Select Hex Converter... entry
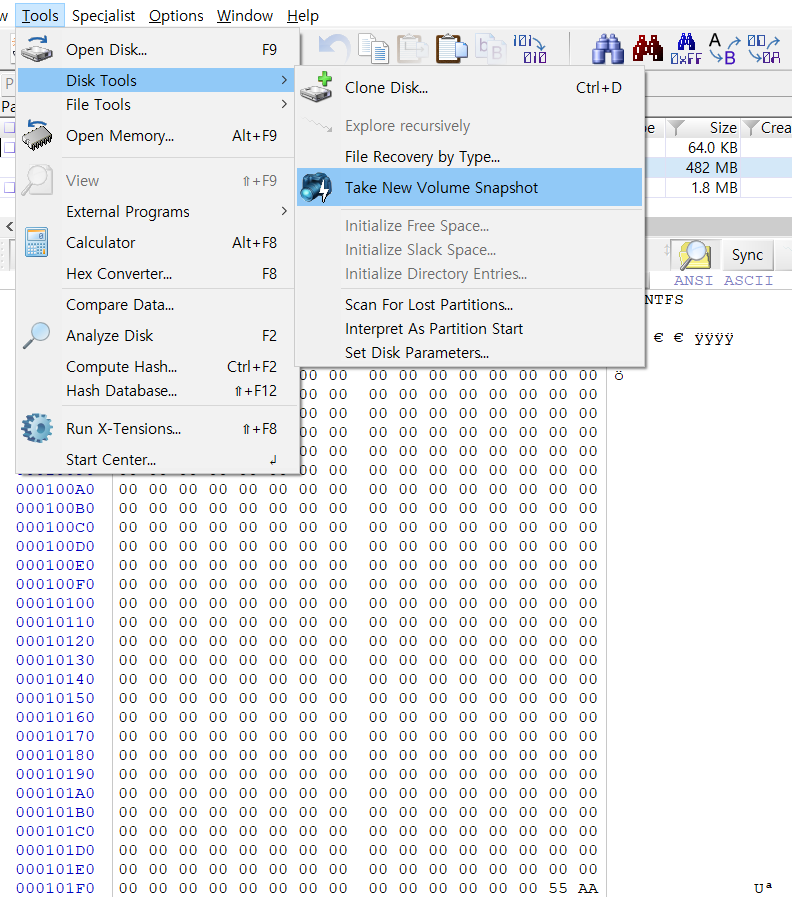Viewport: 792px width, 898px height. [x=156, y=274]
